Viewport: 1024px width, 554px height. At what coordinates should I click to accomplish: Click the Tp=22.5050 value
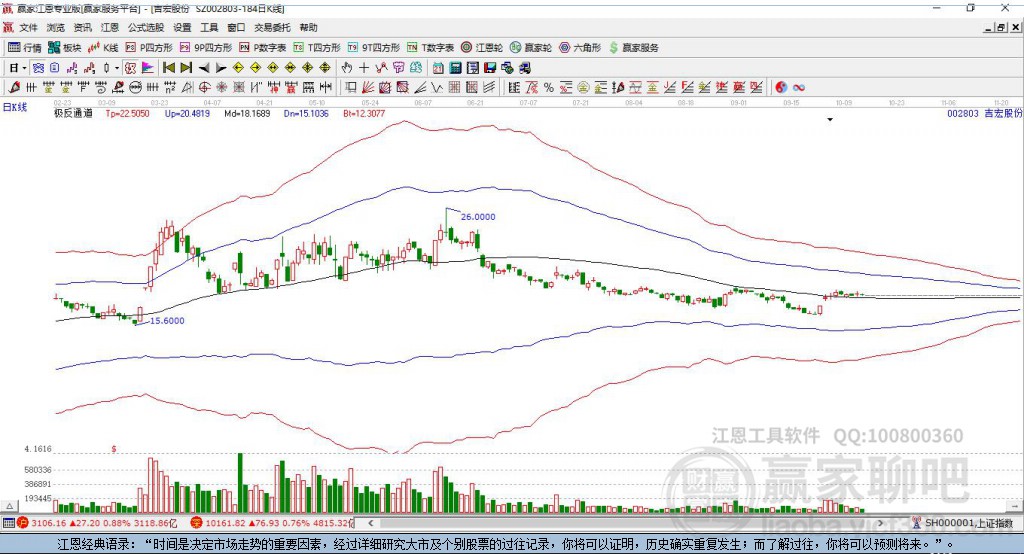pyautogui.click(x=127, y=113)
